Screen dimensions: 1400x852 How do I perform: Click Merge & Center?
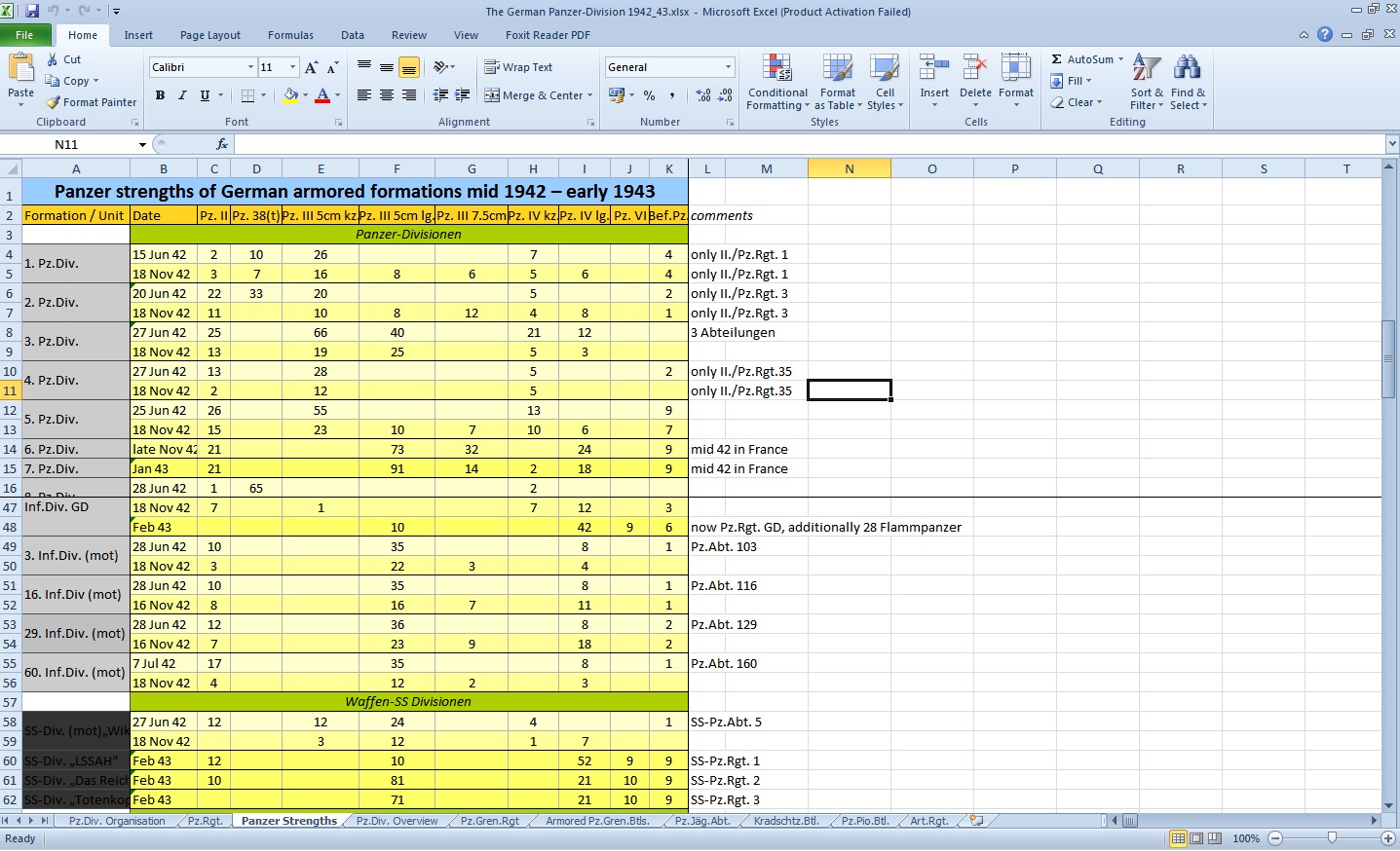click(x=534, y=95)
